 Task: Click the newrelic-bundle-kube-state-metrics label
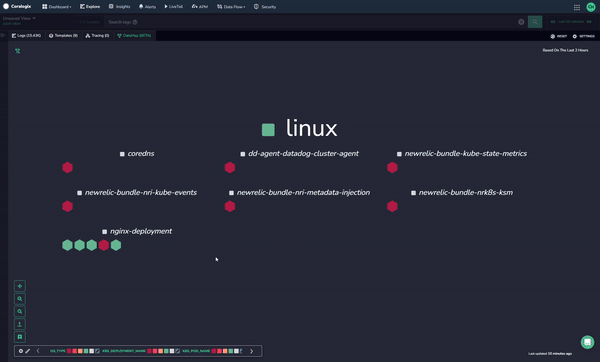466,153
